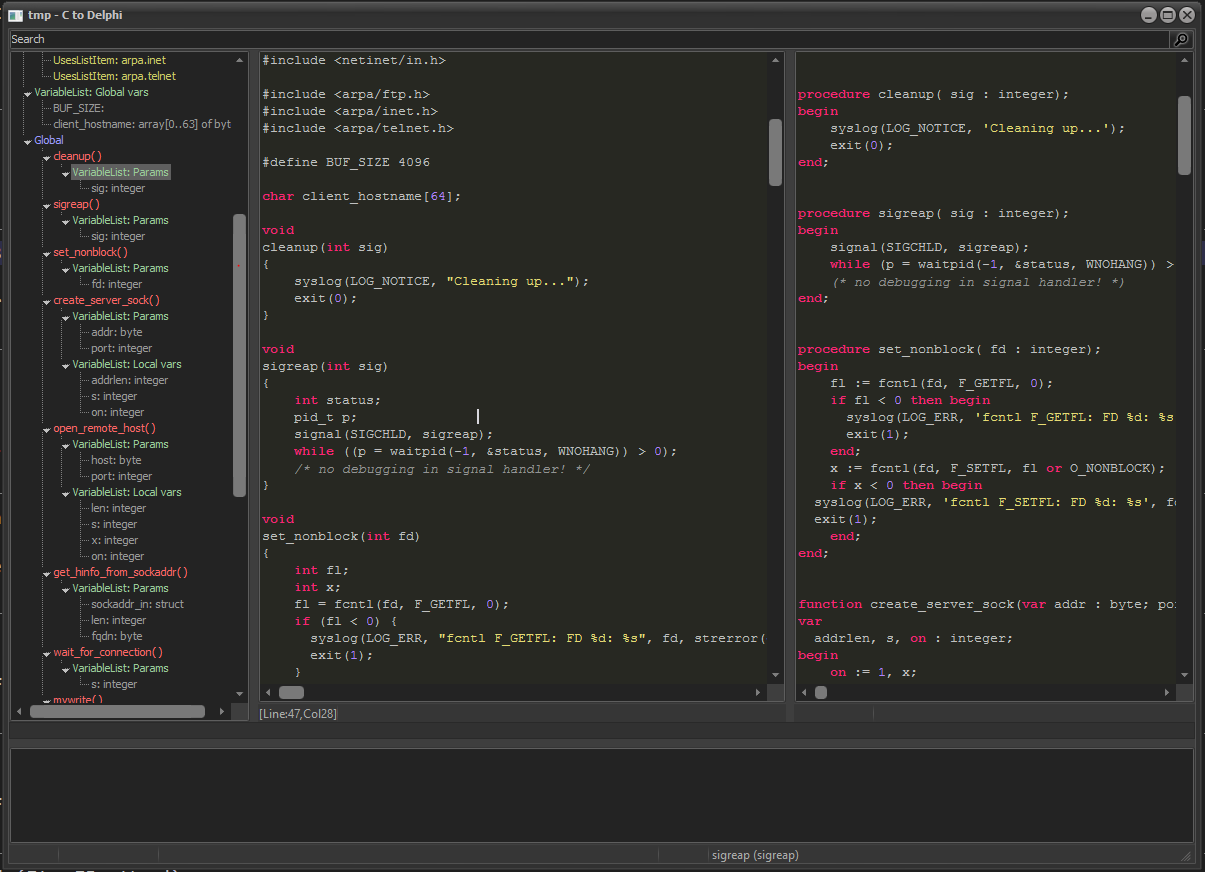Click tree panel scroll-right arrow
Viewport: 1205px width, 872px height.
click(x=221, y=711)
